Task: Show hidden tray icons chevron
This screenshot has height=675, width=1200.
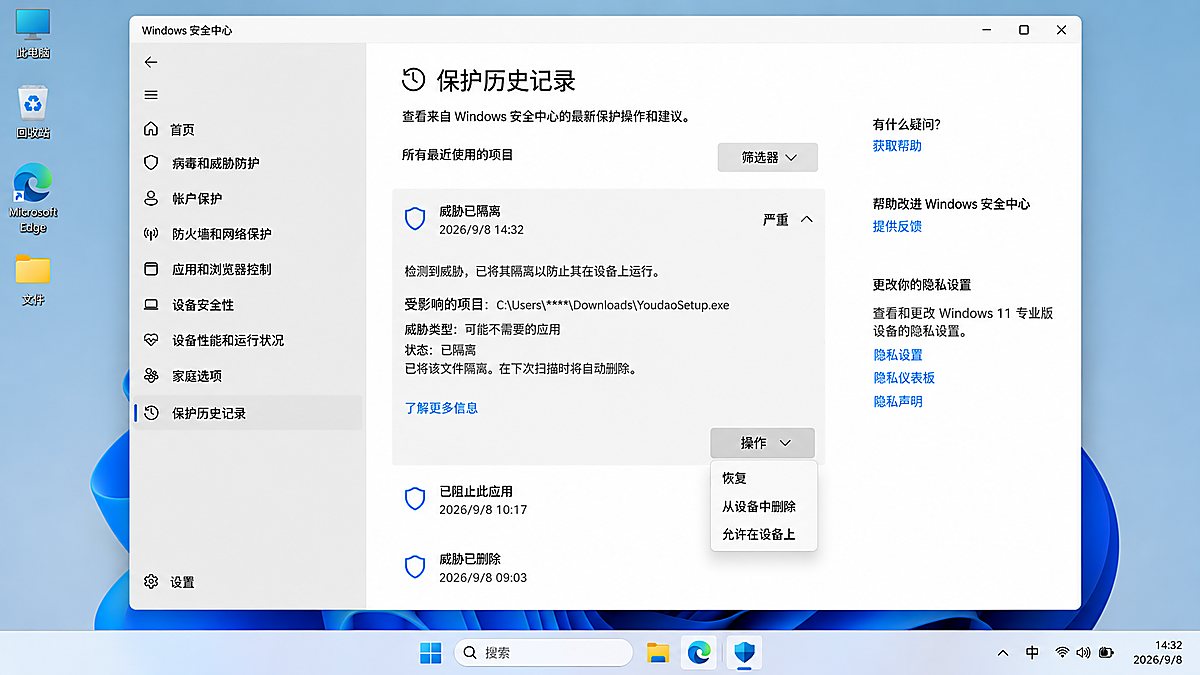Action: click(x=1003, y=653)
